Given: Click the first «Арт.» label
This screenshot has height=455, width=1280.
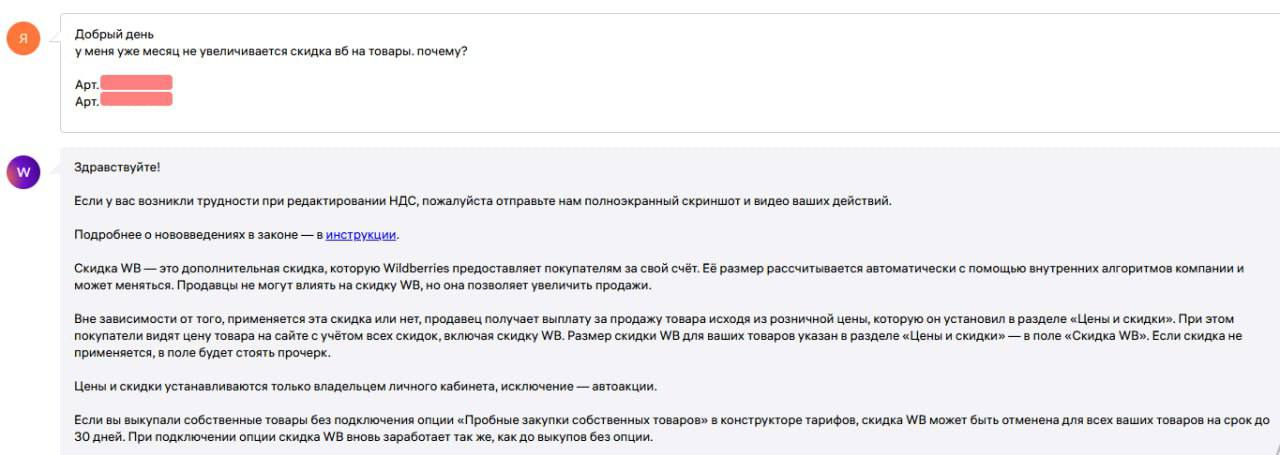Looking at the screenshot, I should pos(87,85).
